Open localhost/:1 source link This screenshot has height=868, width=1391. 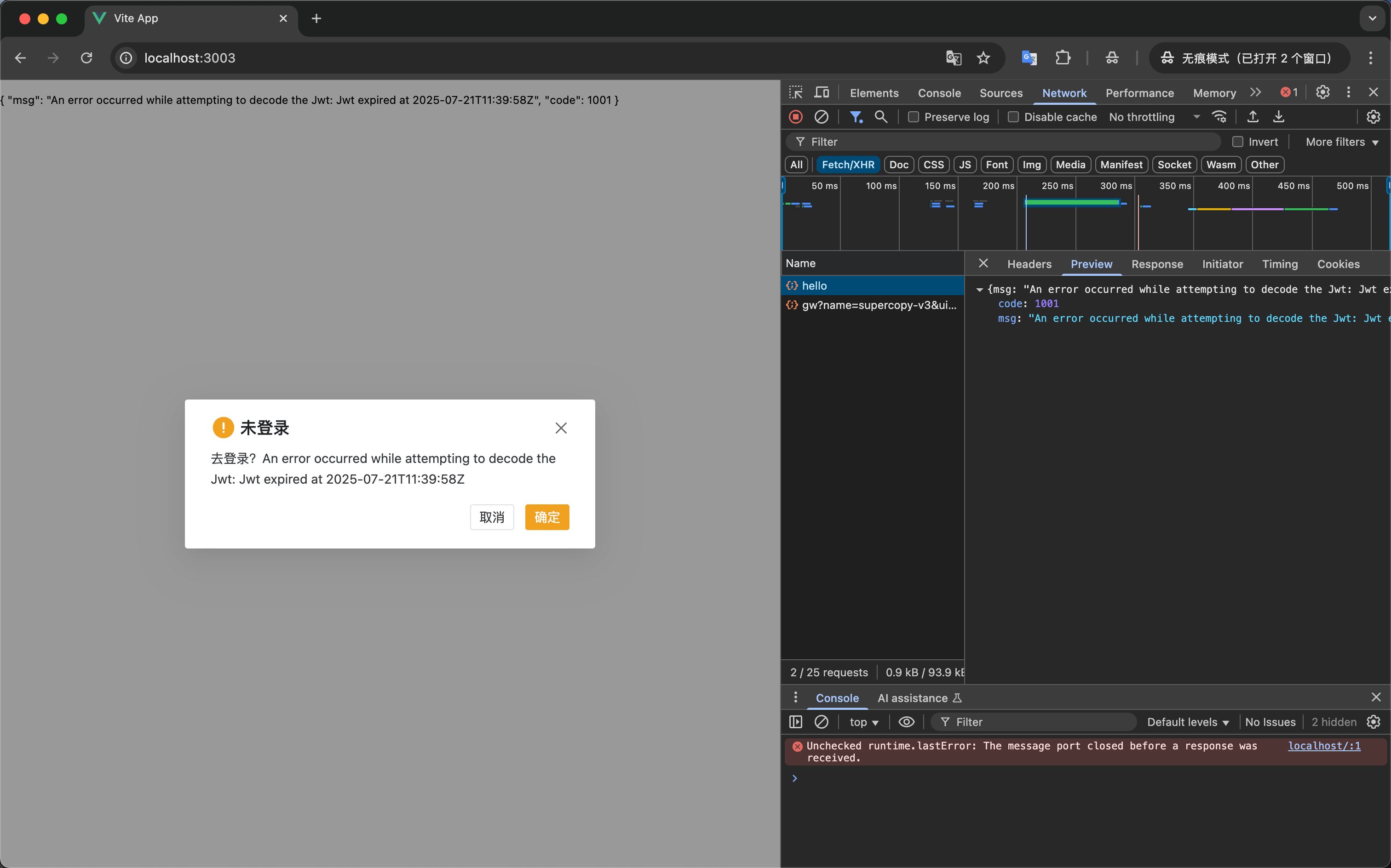[1324, 746]
